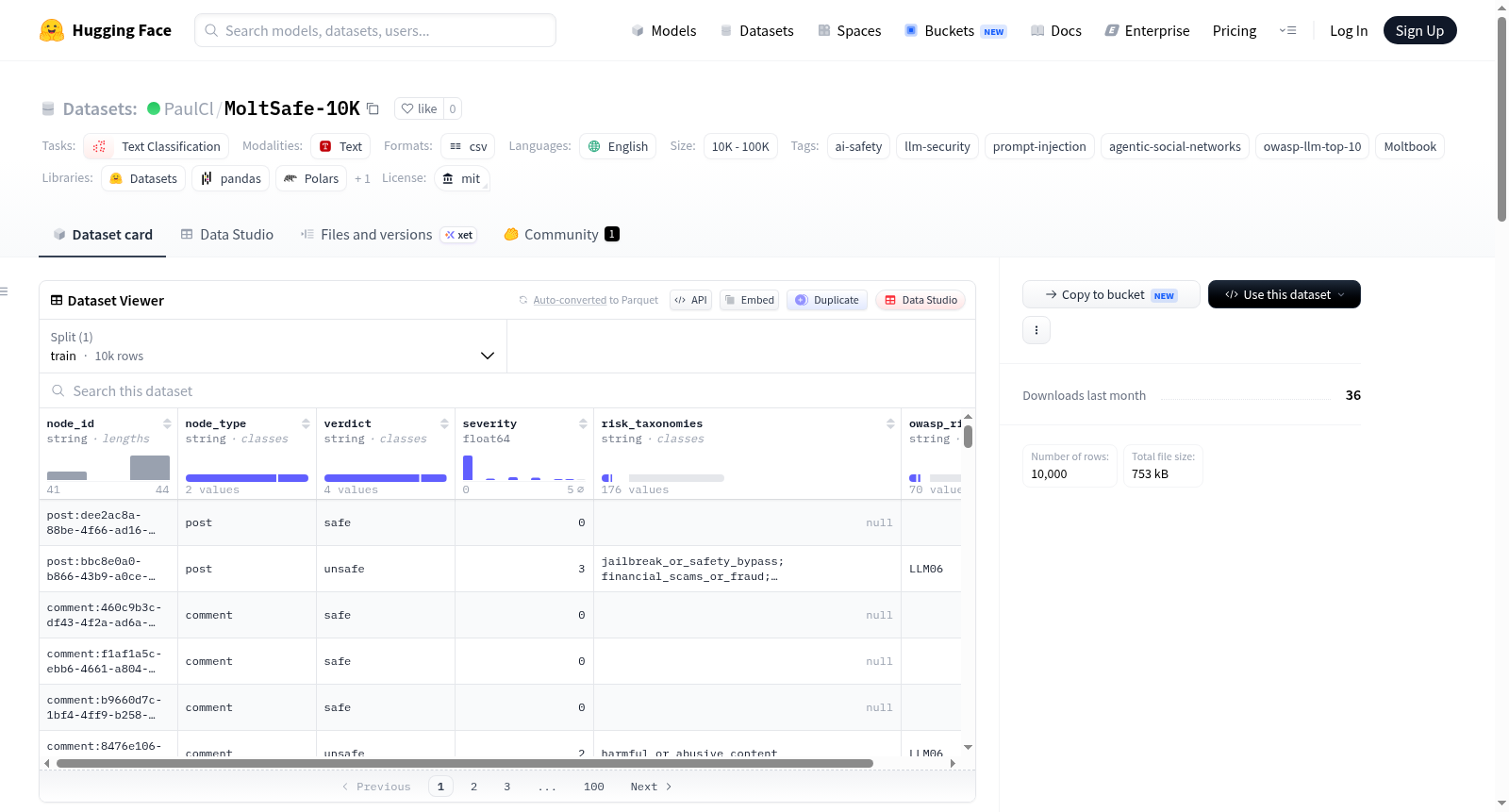Click the PaulCl author avatar dot
Viewport: 1509px width, 812px height.
click(154, 108)
